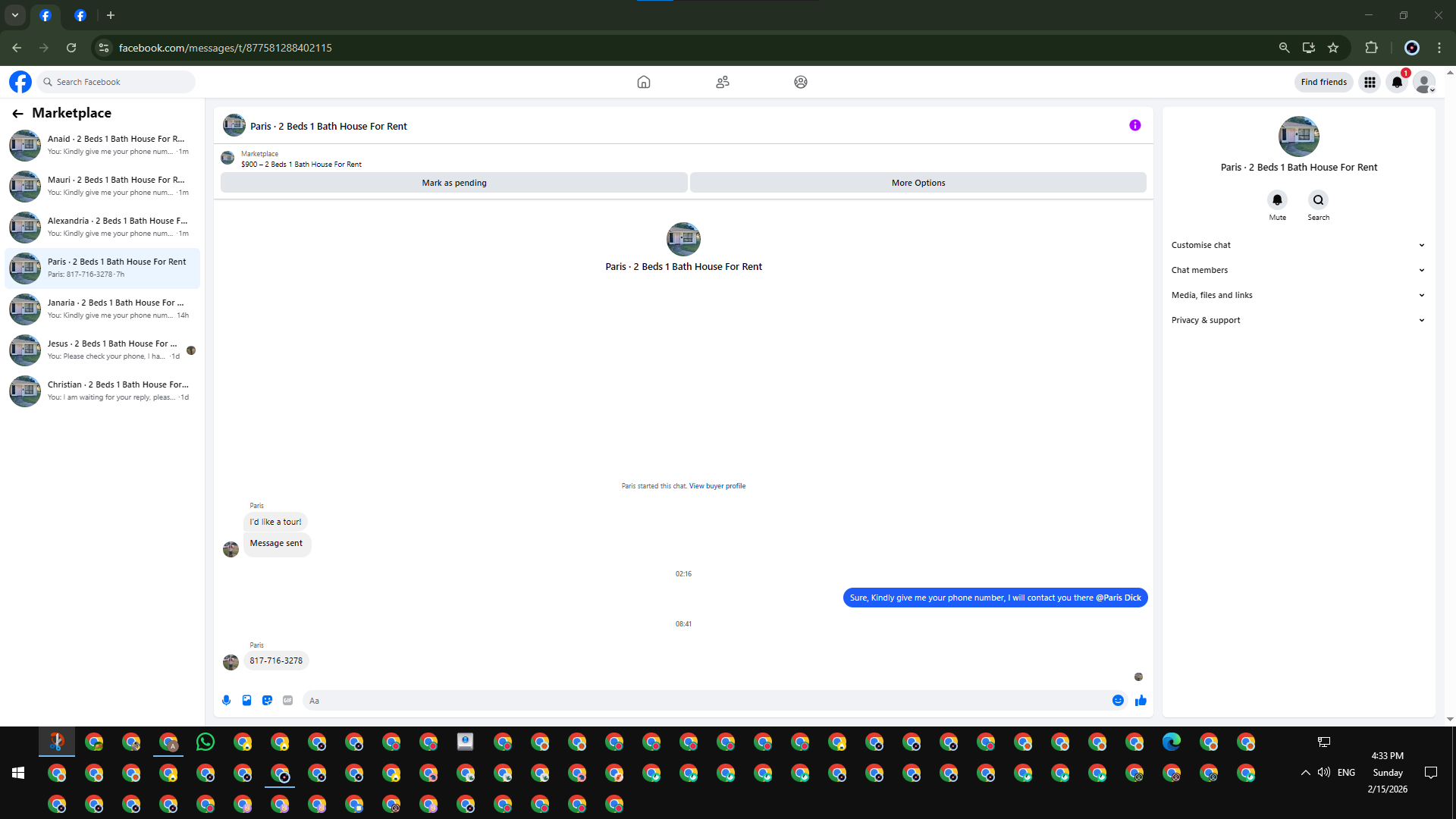This screenshot has height=819, width=1456.
Task: Send a thumbs-up like
Action: (1141, 701)
